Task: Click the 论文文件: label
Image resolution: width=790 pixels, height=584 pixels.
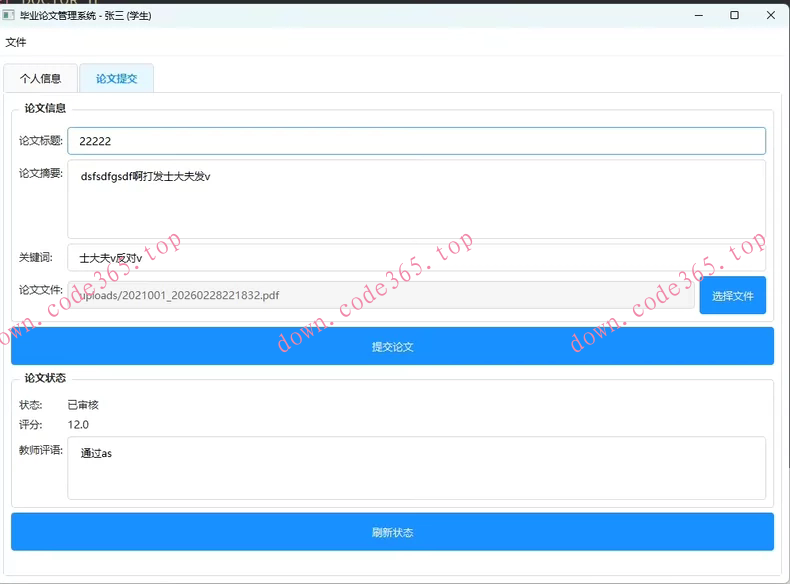Action: 40,290
